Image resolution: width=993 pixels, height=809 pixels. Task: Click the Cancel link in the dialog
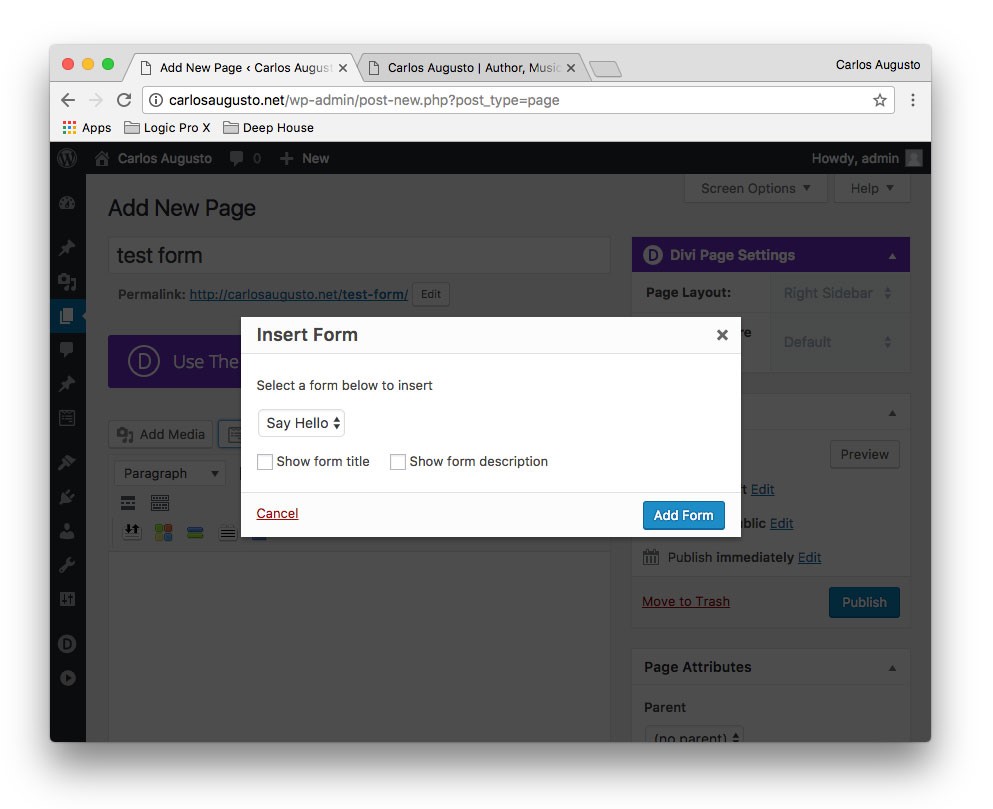[x=277, y=513]
